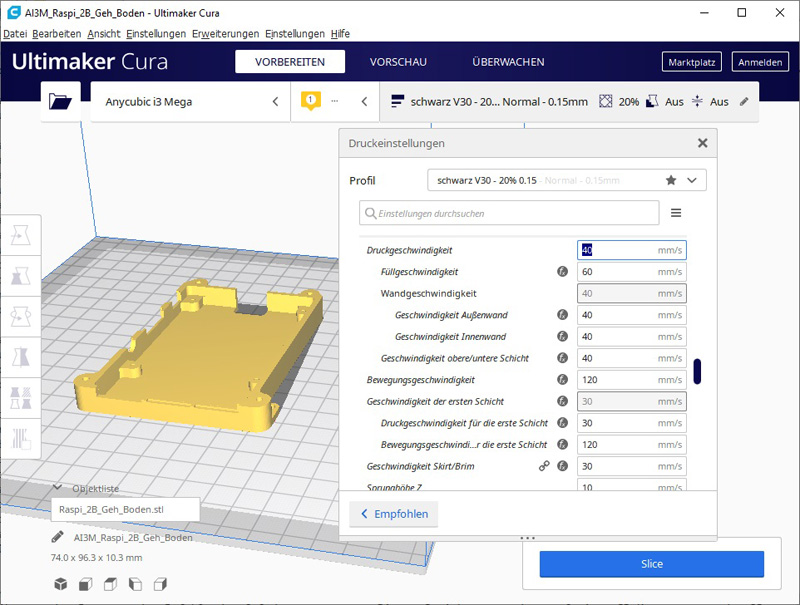Open the Ansicht menu
800x605 pixels.
click(x=104, y=34)
